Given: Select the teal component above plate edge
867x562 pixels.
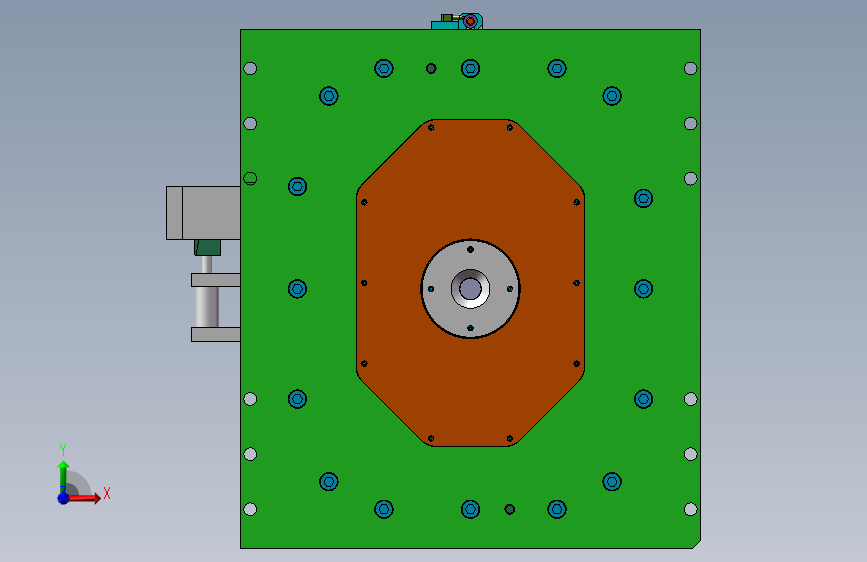Looking at the screenshot, I should pyautogui.click(x=444, y=25).
